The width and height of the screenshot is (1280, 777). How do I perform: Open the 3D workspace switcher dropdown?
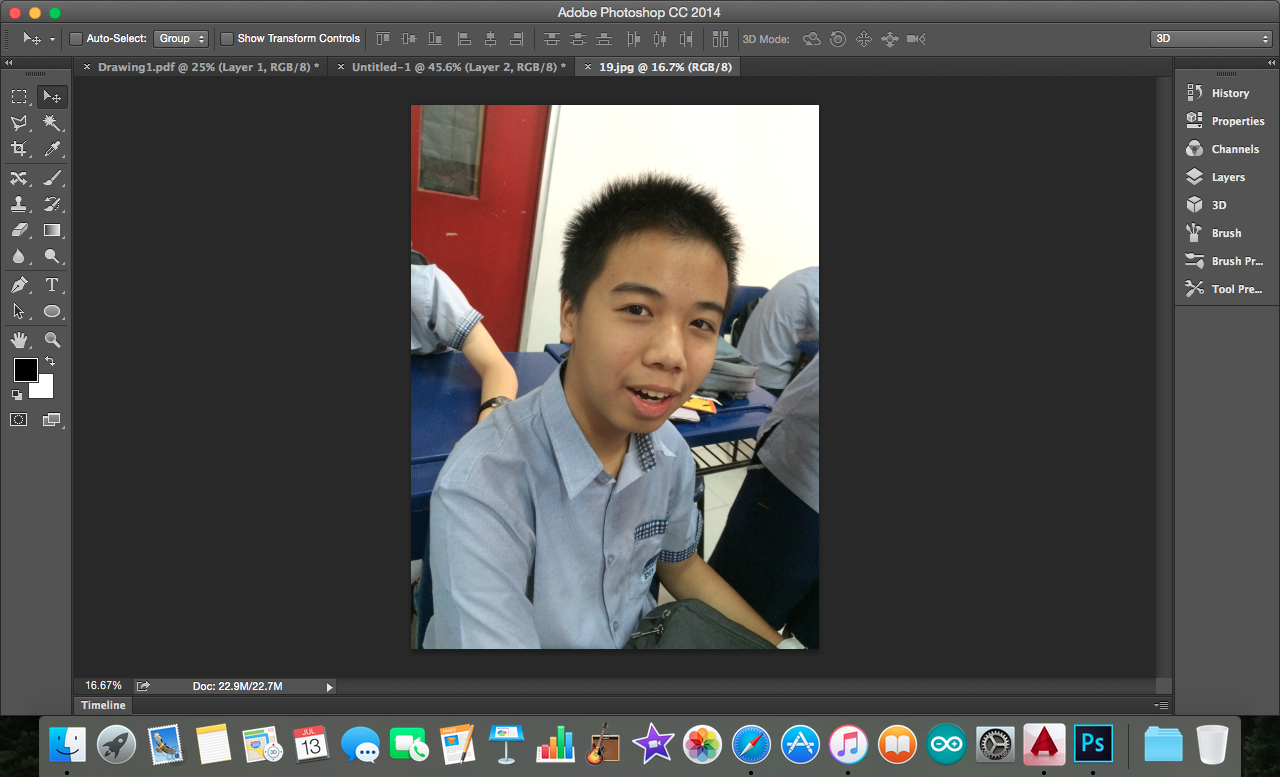1211,39
